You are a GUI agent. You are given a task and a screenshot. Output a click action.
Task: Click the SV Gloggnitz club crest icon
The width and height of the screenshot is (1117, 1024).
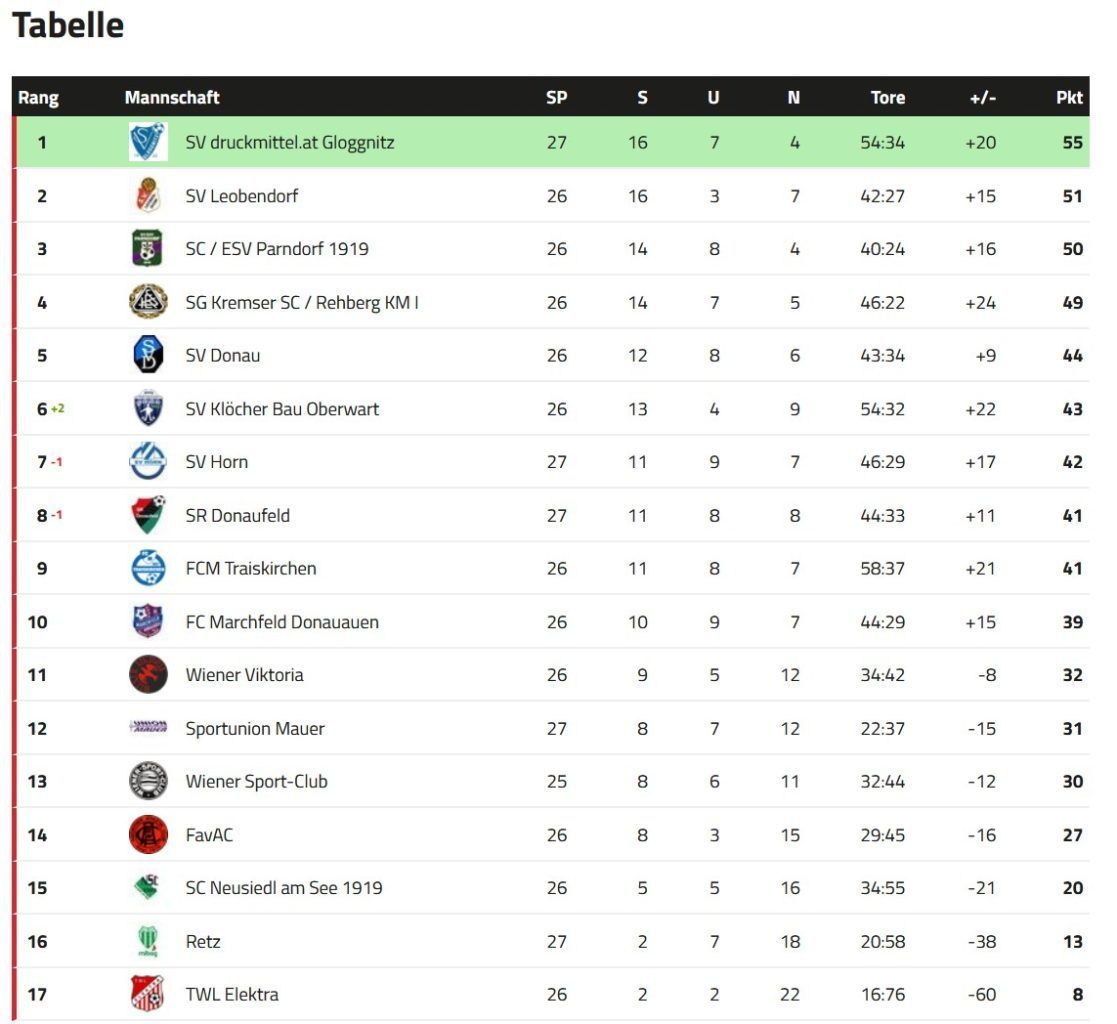(x=148, y=142)
